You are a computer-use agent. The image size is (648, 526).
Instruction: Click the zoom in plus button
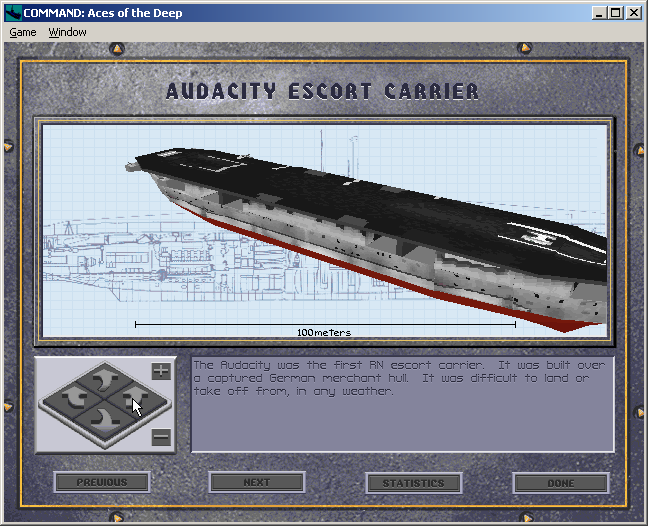point(161,371)
